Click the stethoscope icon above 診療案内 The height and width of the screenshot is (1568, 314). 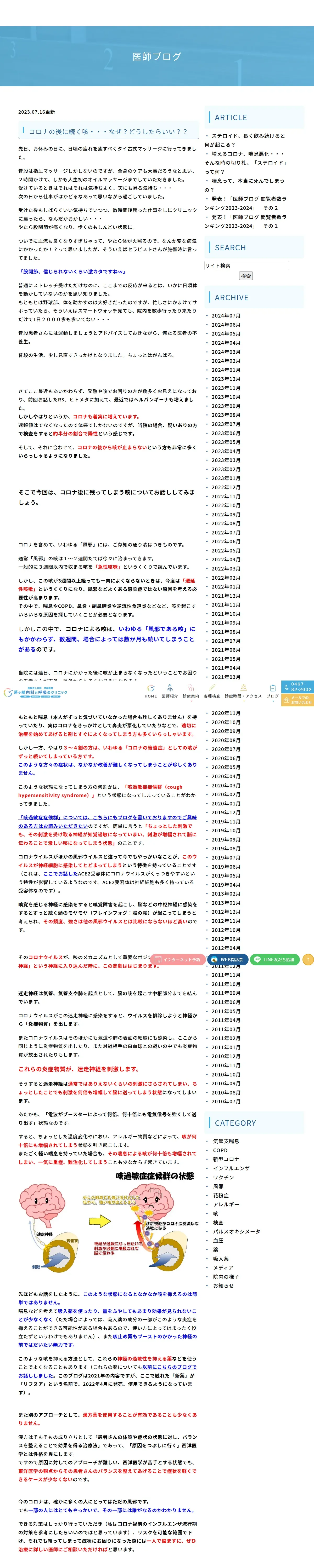pyautogui.click(x=191, y=688)
